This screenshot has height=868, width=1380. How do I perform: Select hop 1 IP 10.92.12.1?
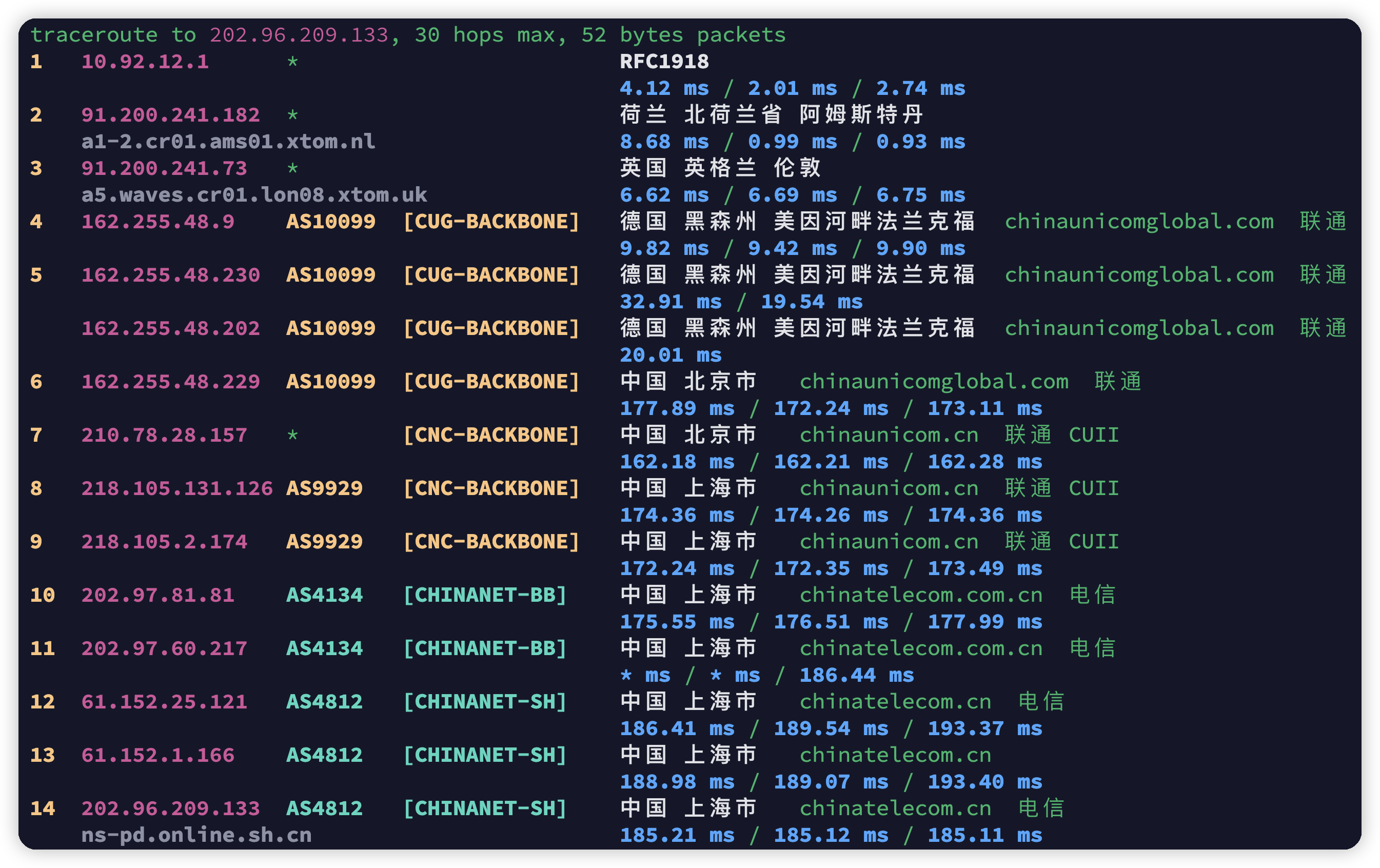[x=145, y=62]
